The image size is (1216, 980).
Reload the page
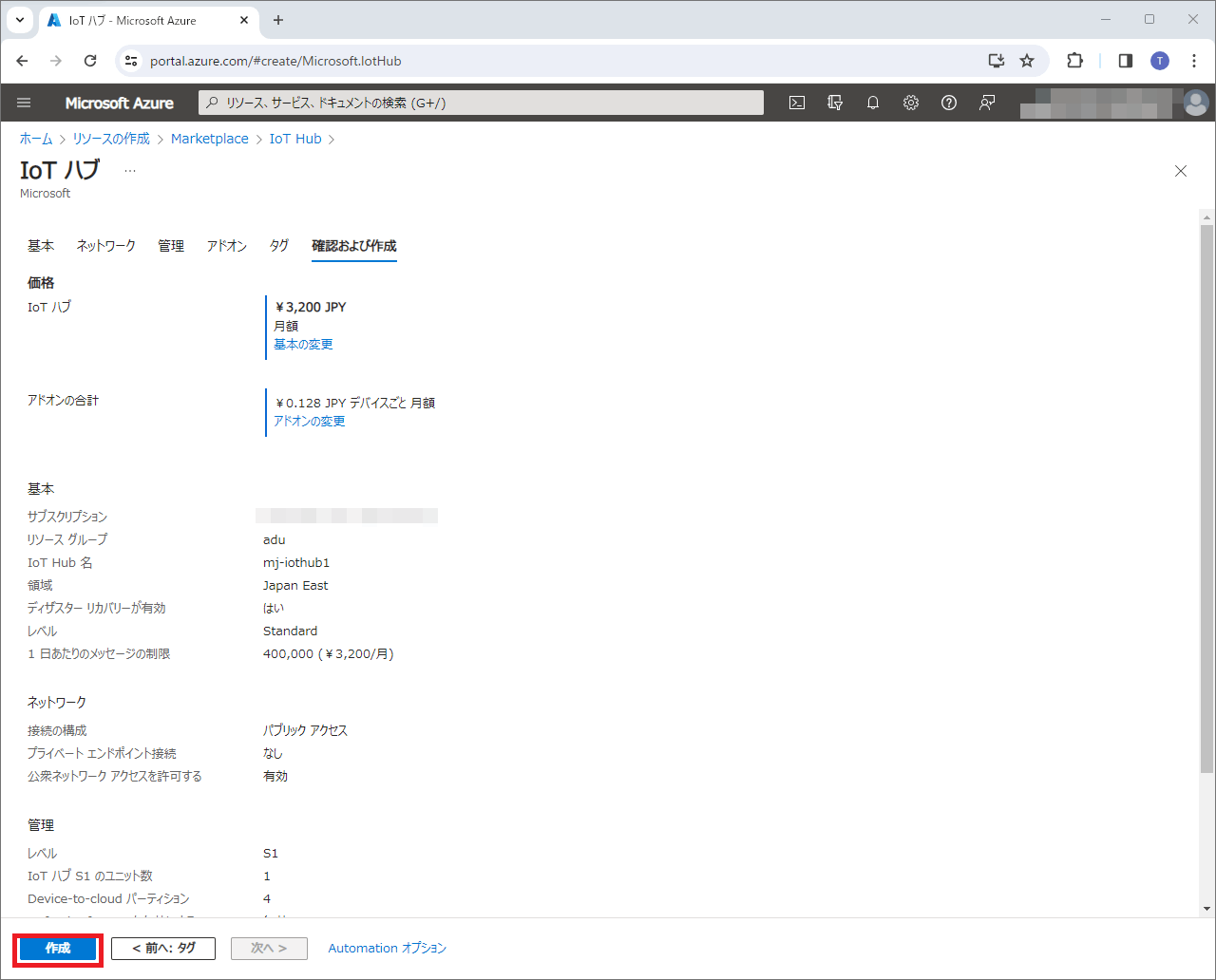pos(90,61)
